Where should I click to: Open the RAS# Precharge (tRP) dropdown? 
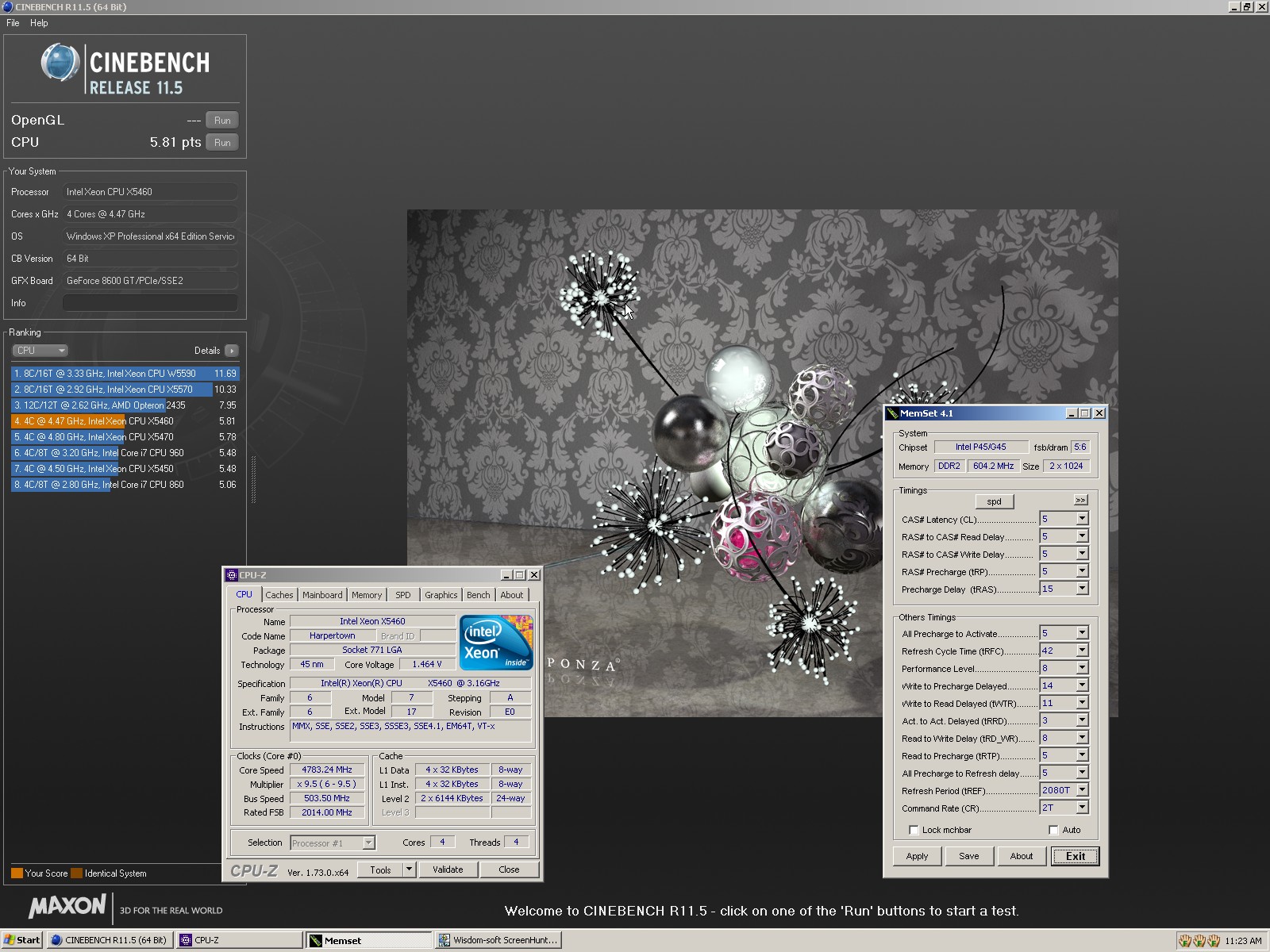[x=1082, y=571]
